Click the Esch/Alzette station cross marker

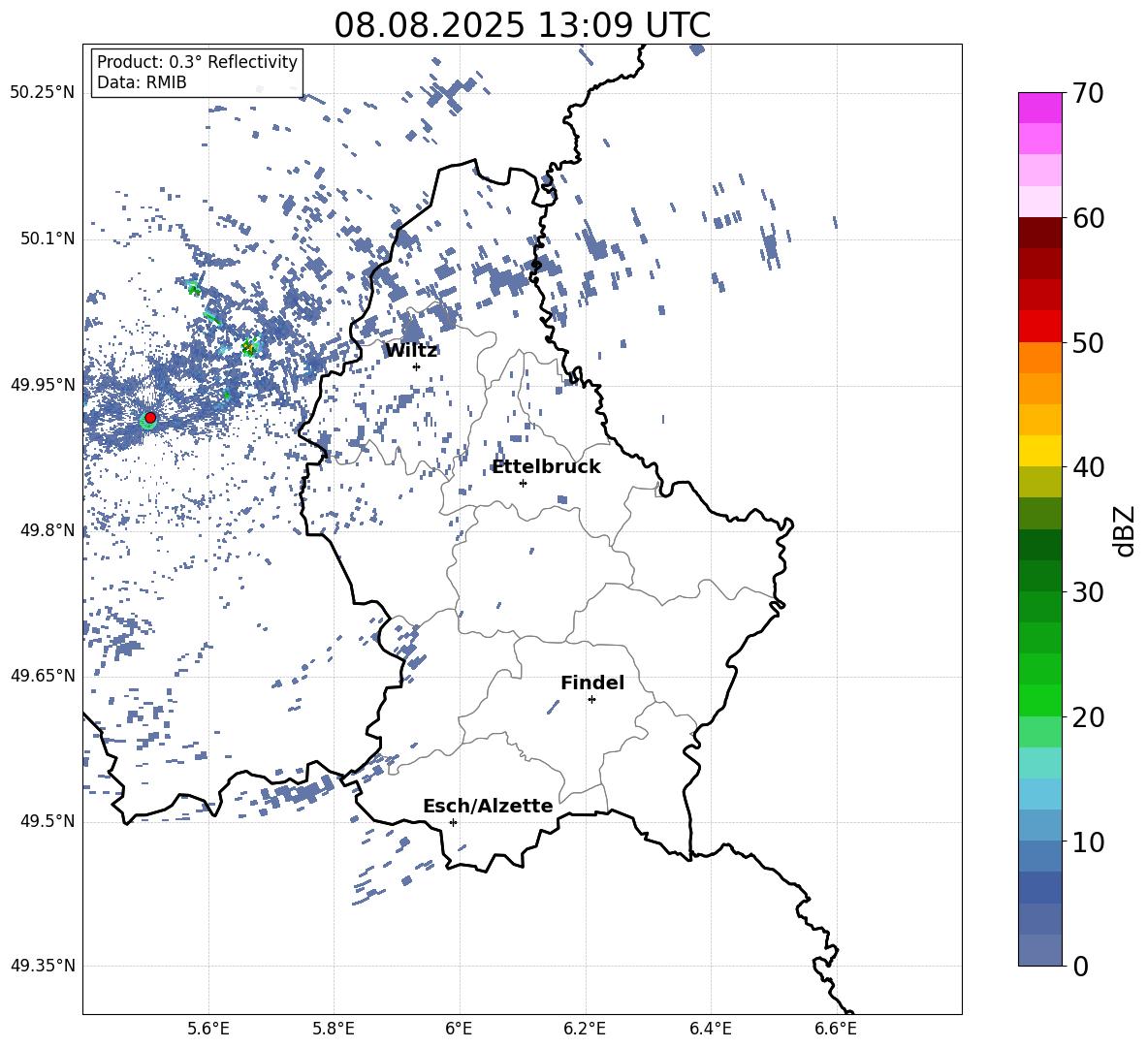[453, 822]
